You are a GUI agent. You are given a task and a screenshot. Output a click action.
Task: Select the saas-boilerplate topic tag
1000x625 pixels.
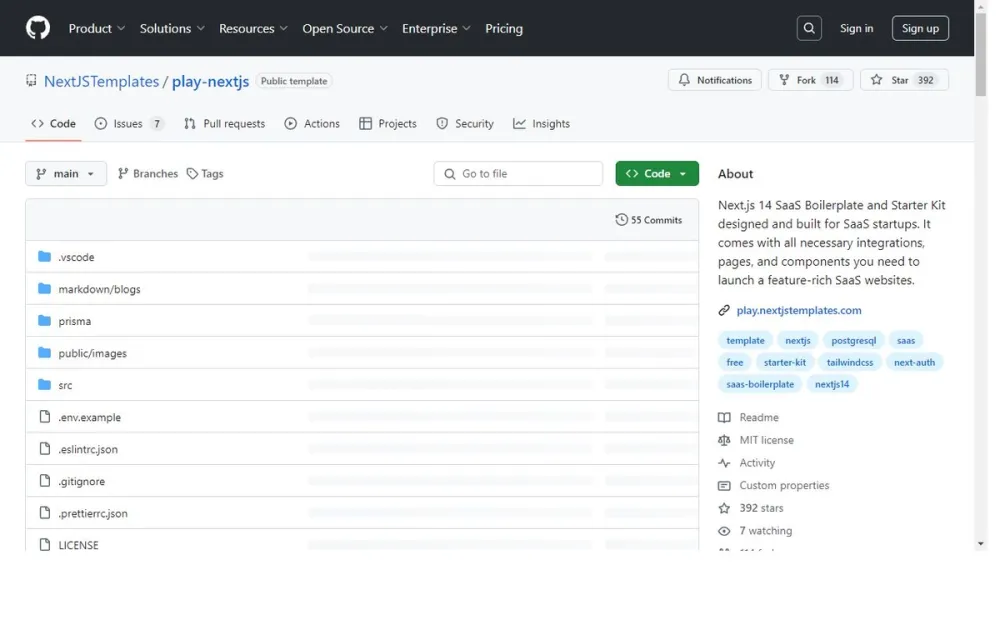tap(760, 384)
